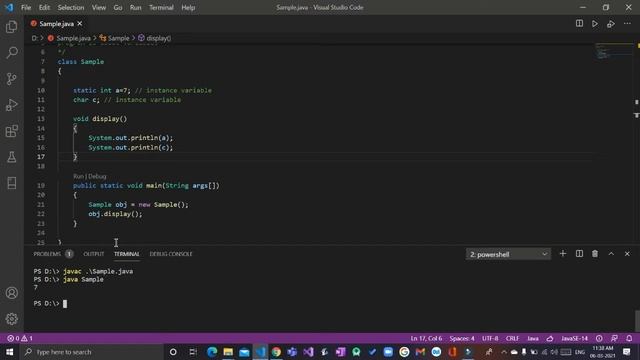Screen dimensions: 640x360
Task: Open the Search view in activity bar
Action: coord(12,53)
